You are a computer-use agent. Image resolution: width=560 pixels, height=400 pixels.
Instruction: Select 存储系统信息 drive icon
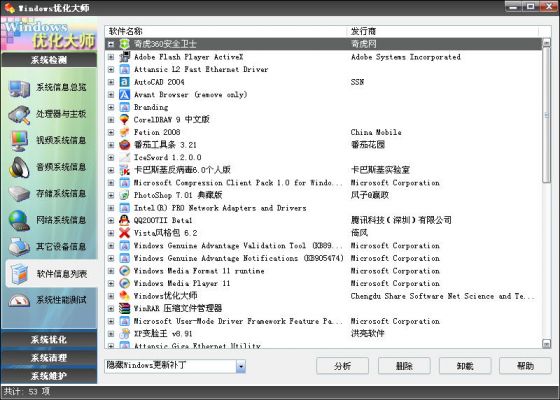19,194
